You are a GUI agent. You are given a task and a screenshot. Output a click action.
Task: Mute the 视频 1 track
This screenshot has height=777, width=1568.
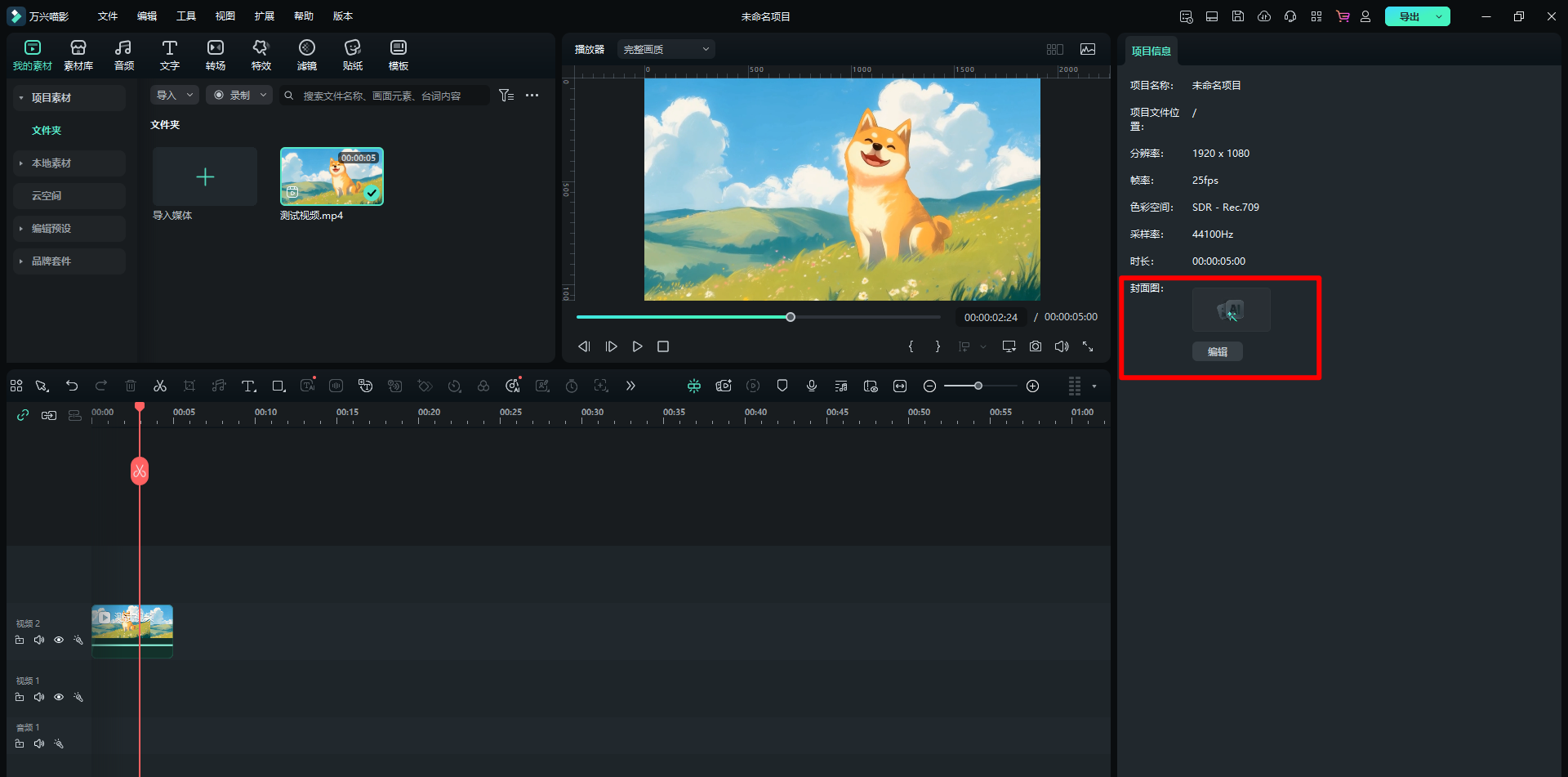(x=39, y=697)
